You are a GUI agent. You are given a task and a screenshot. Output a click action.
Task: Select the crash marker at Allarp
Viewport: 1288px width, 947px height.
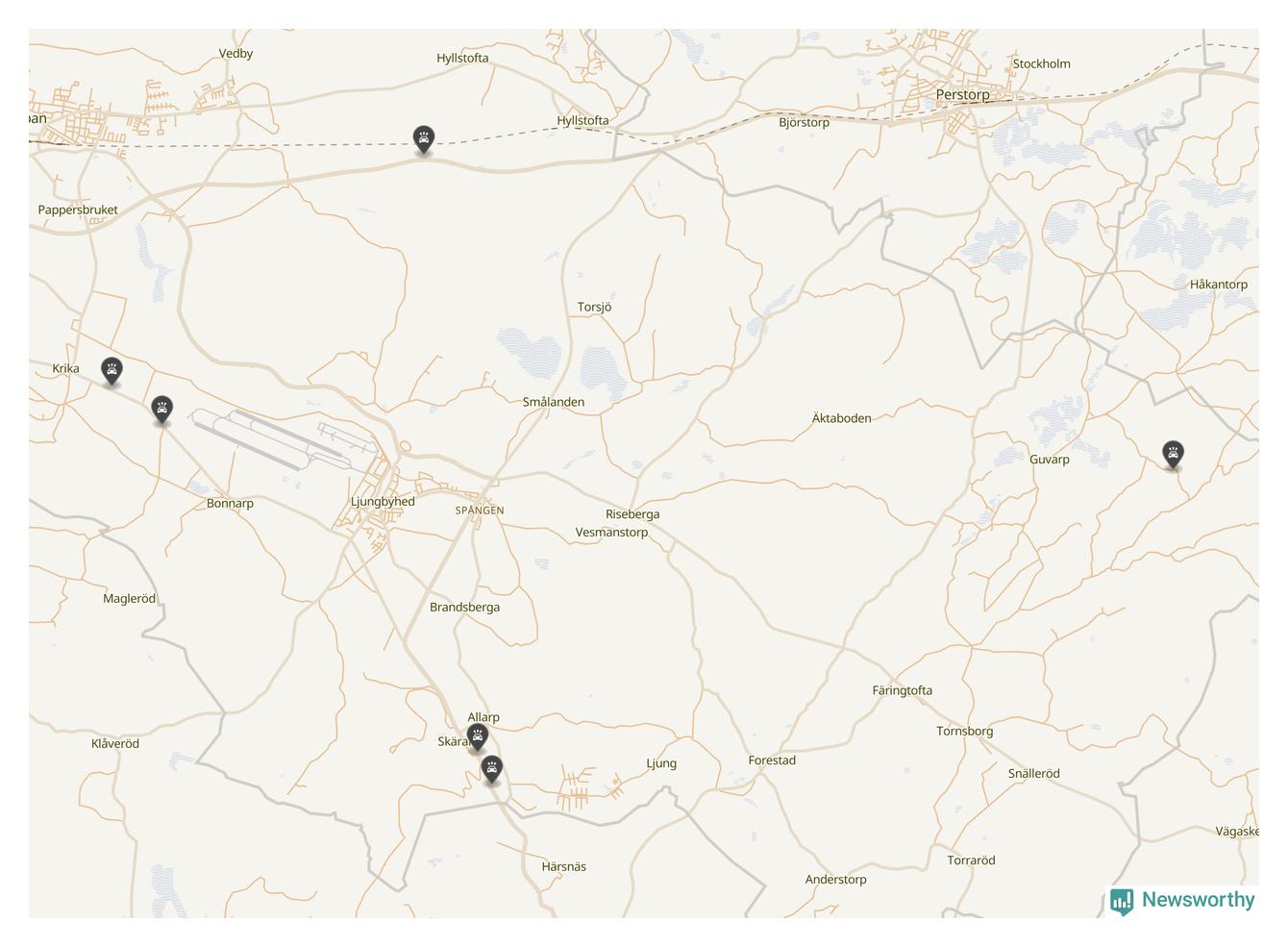[477, 738]
